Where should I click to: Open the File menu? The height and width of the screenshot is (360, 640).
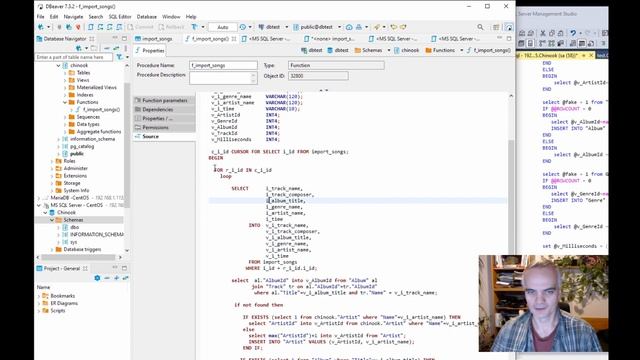40,17
